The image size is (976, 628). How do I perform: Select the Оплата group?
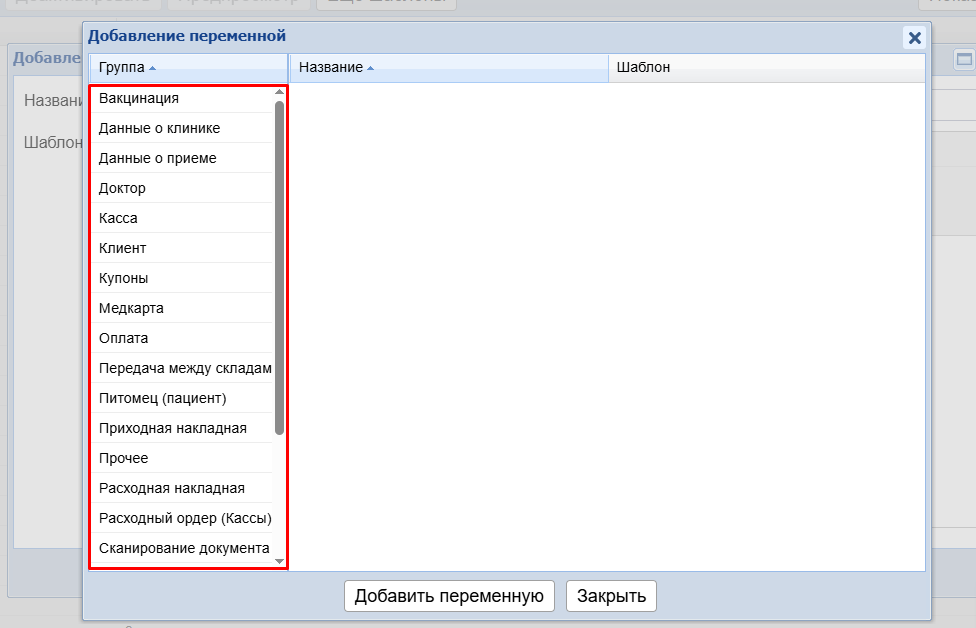123,338
